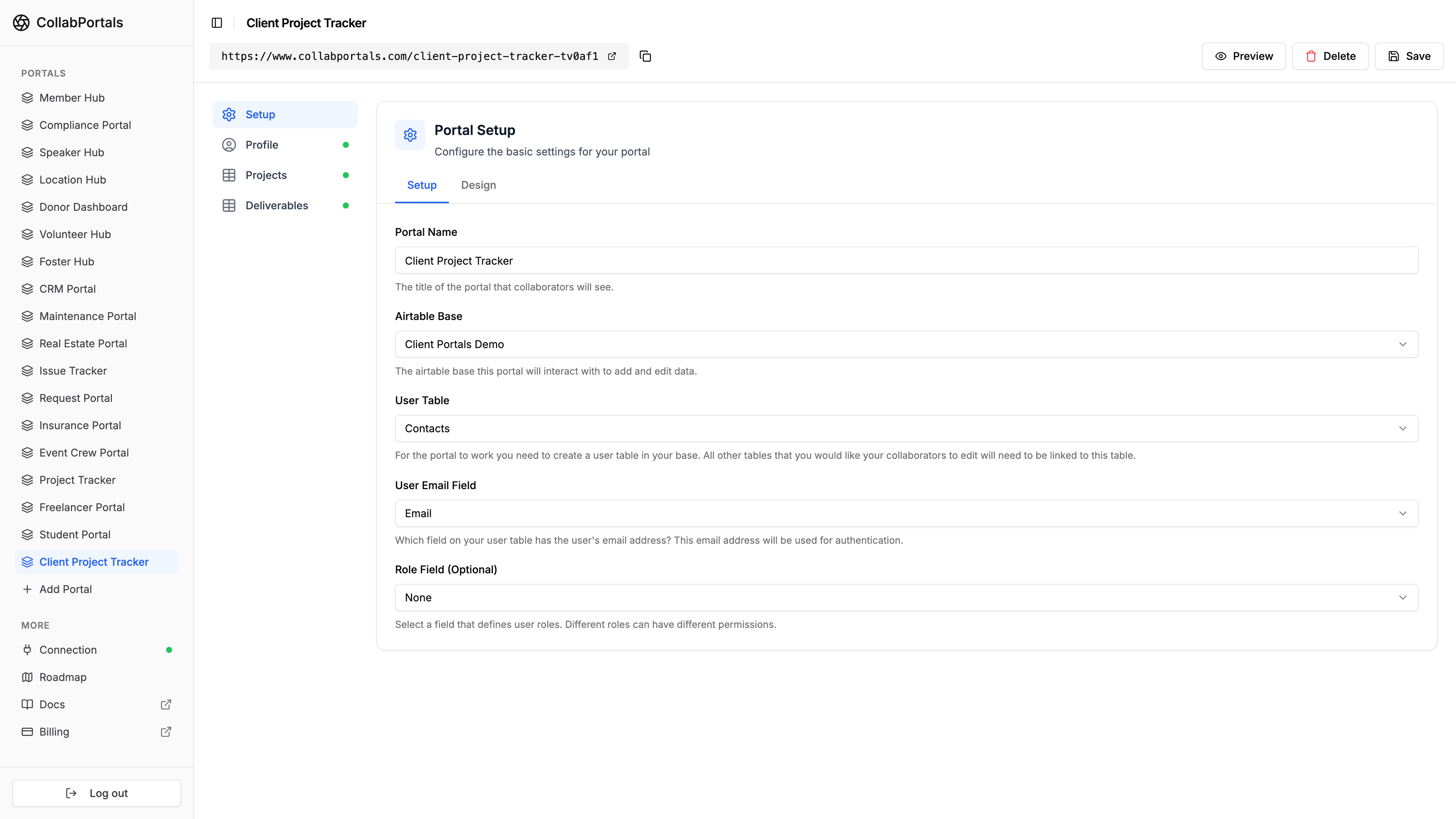Image resolution: width=1456 pixels, height=819 pixels.
Task: Click the Connection plug icon
Action: pos(27,650)
